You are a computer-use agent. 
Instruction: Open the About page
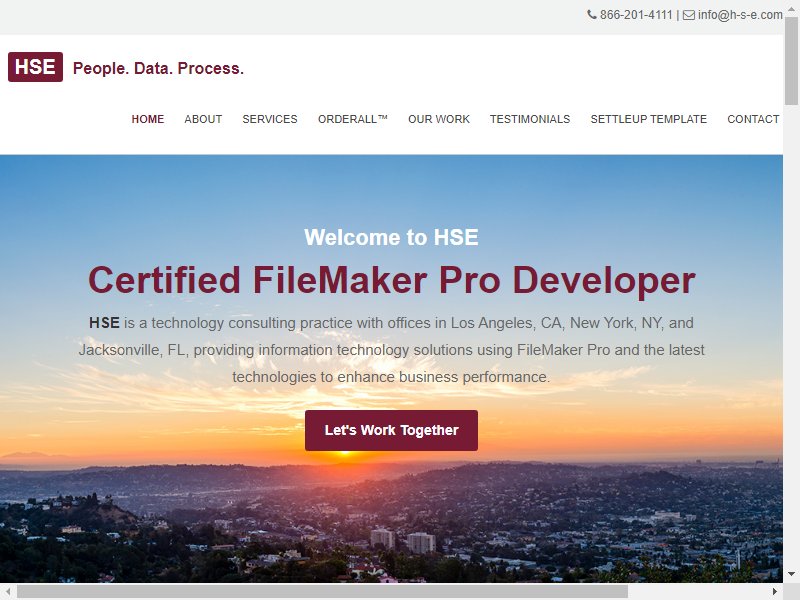point(203,119)
